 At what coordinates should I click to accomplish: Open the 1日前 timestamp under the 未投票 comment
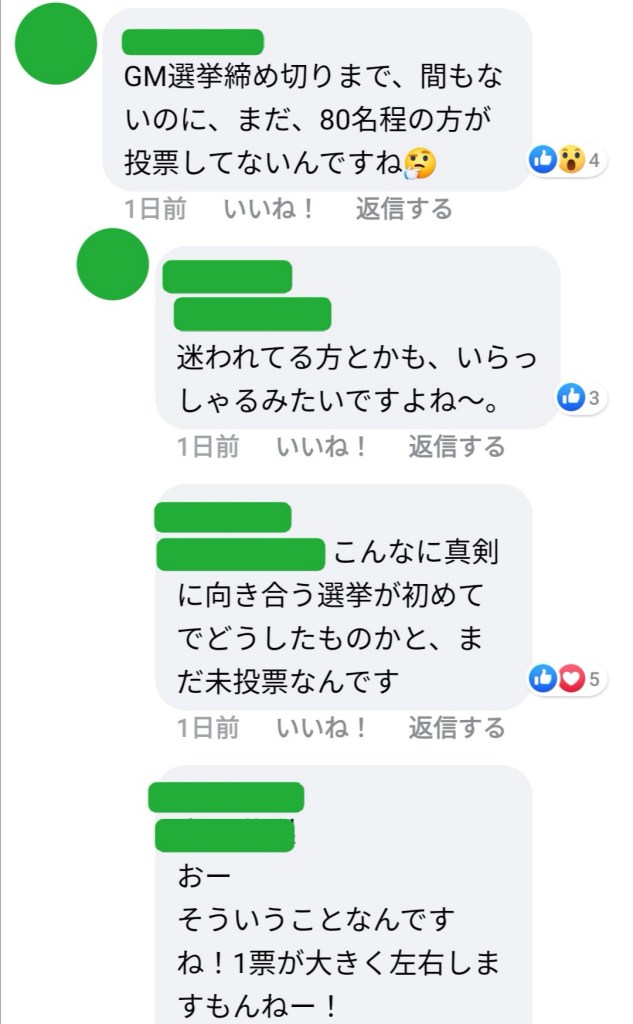point(208,728)
